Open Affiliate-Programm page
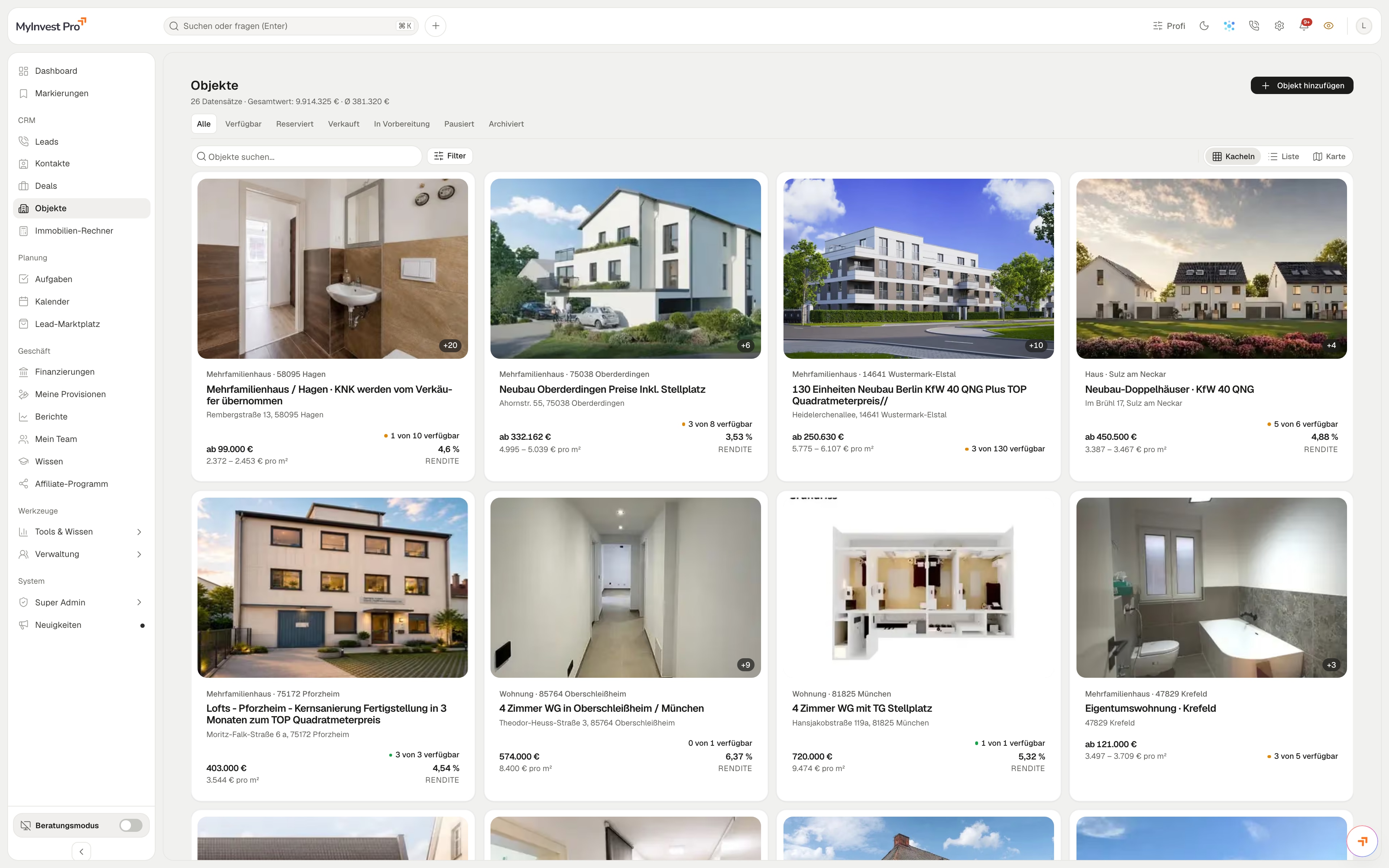 [81, 484]
